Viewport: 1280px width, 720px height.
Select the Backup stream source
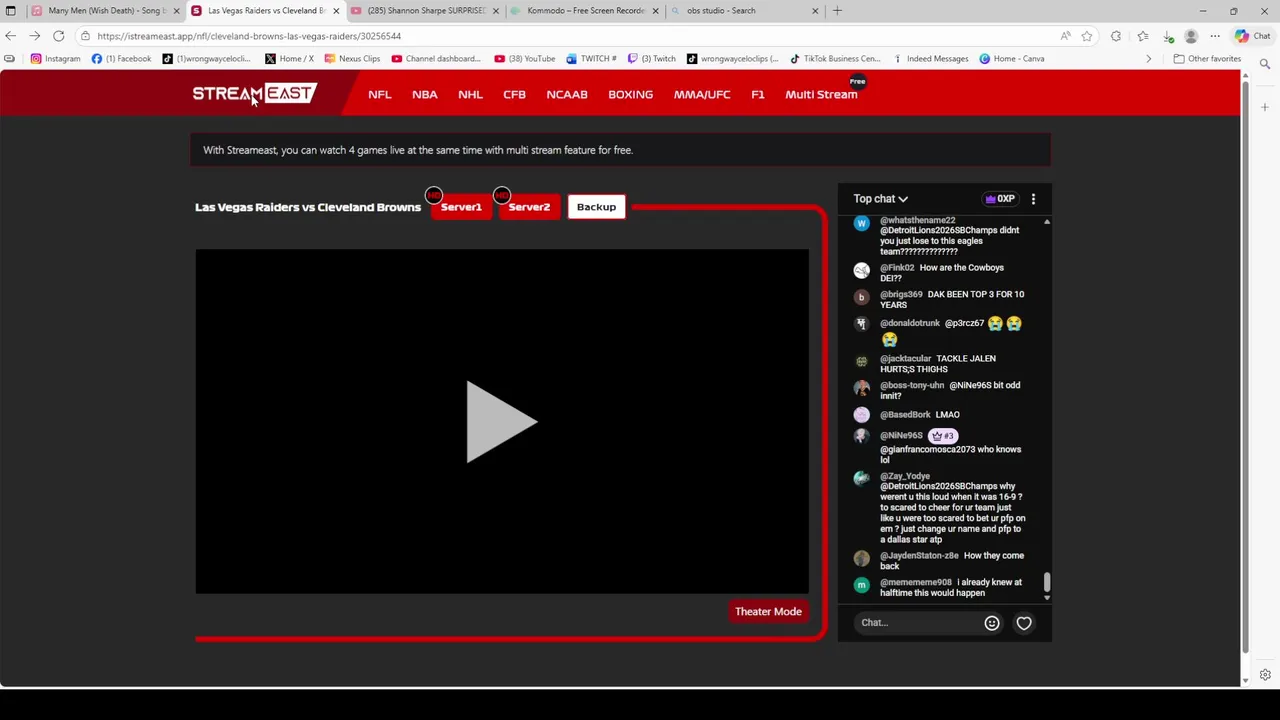(596, 207)
